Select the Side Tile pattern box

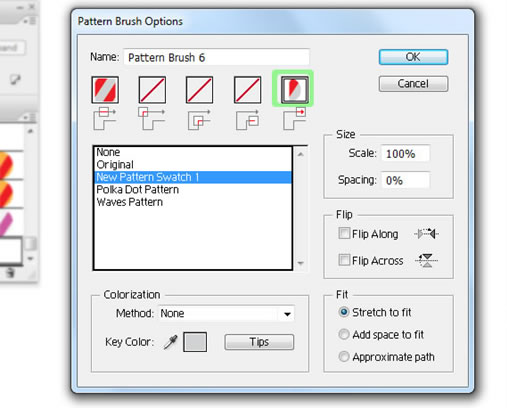point(105,90)
